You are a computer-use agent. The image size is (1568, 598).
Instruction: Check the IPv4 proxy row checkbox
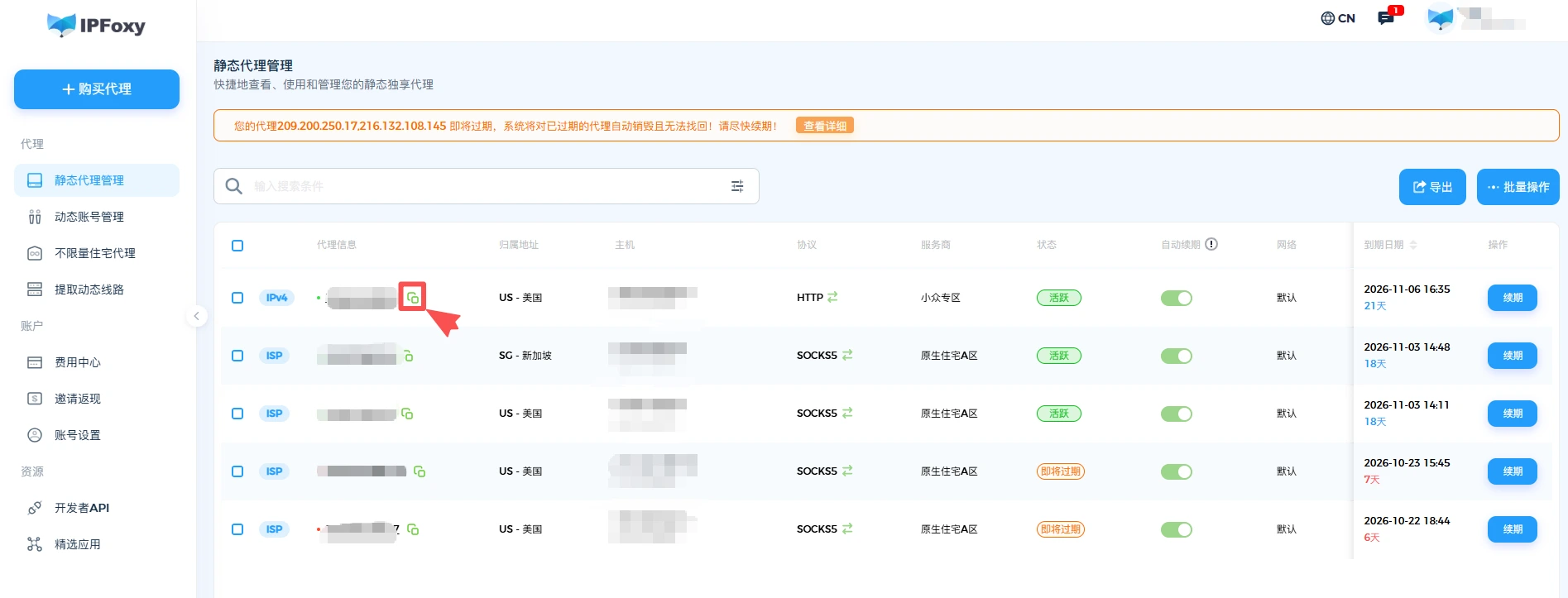coord(237,298)
